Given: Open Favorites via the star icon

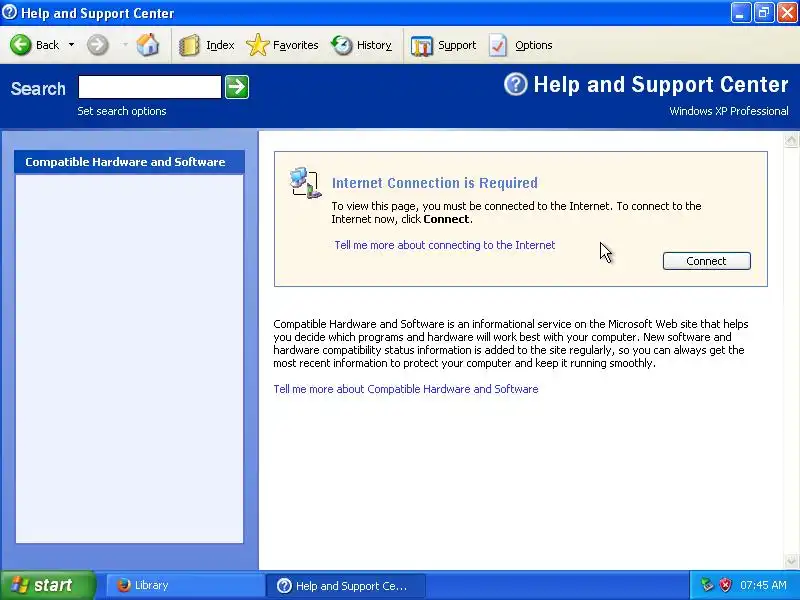Looking at the screenshot, I should 258,45.
